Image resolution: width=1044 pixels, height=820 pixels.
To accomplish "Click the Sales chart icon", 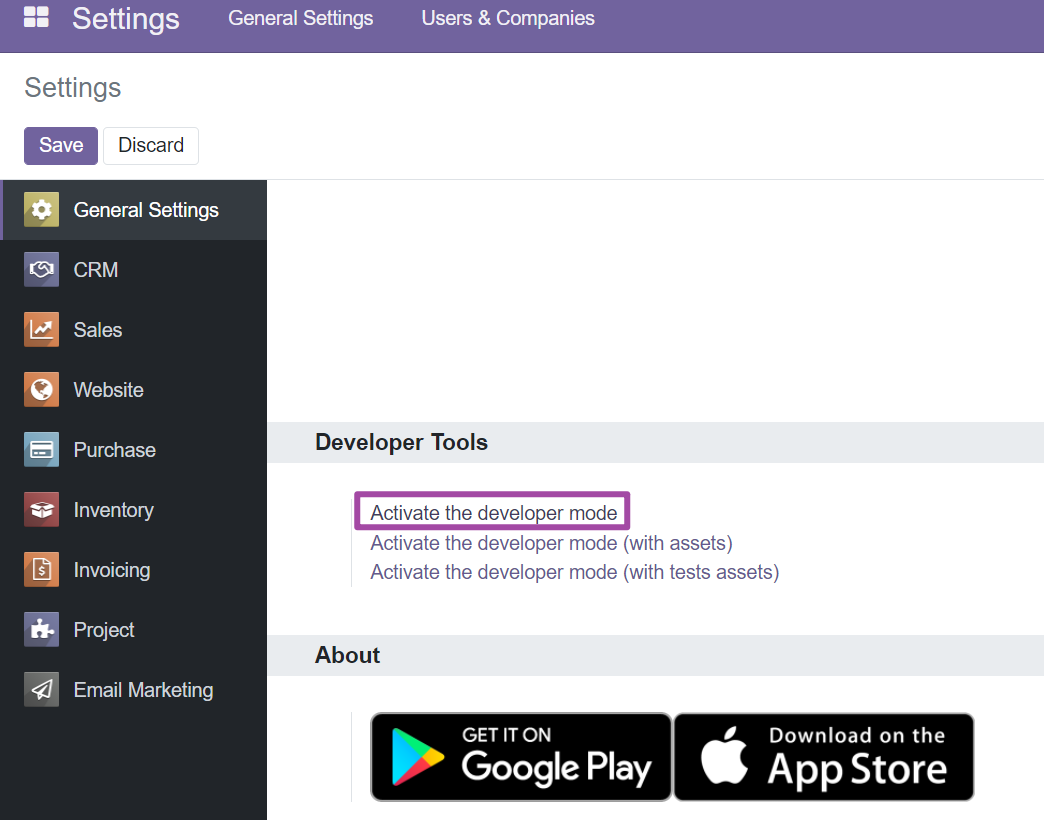I will [41, 330].
